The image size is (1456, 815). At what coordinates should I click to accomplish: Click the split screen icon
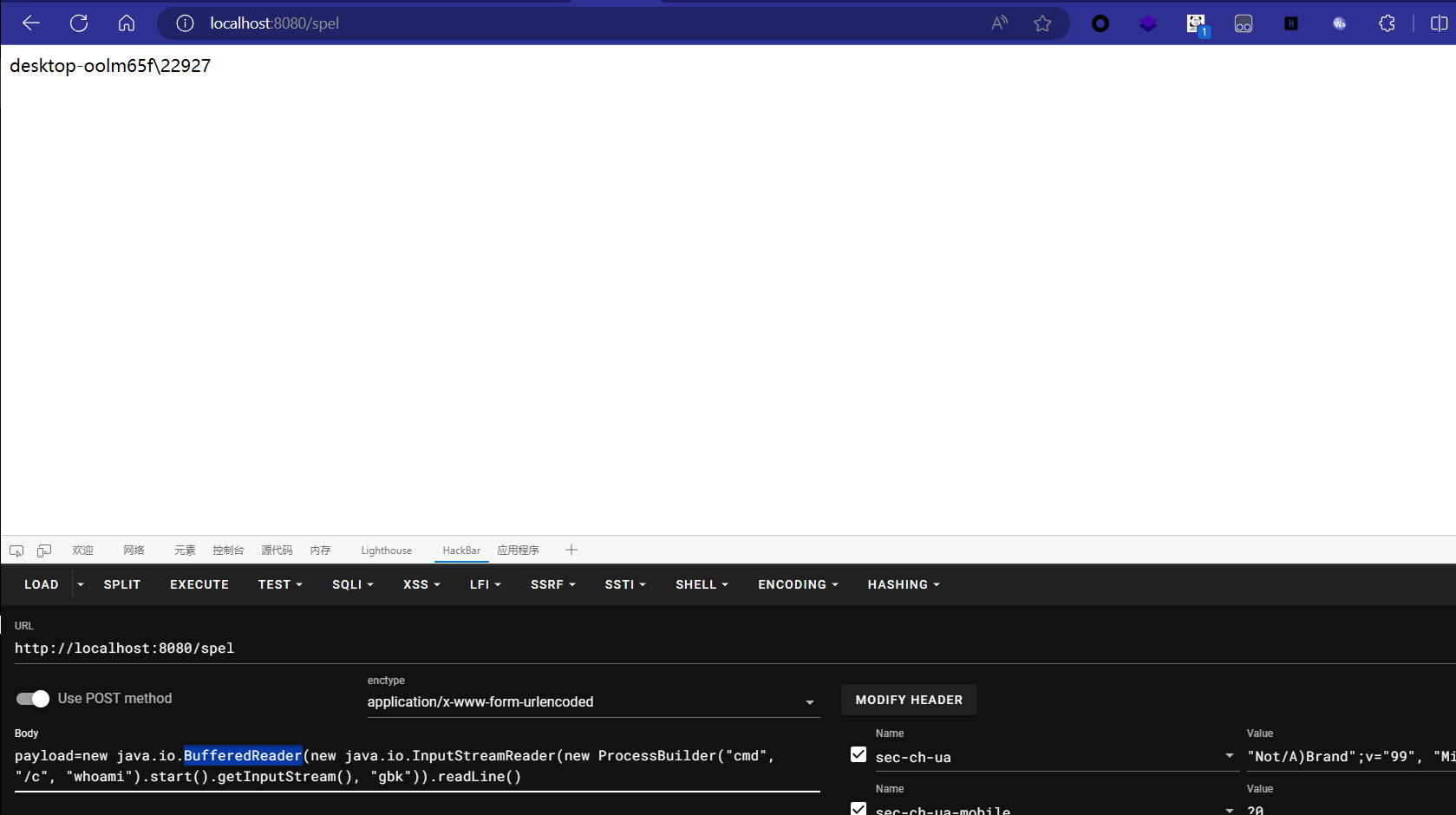click(x=1440, y=23)
